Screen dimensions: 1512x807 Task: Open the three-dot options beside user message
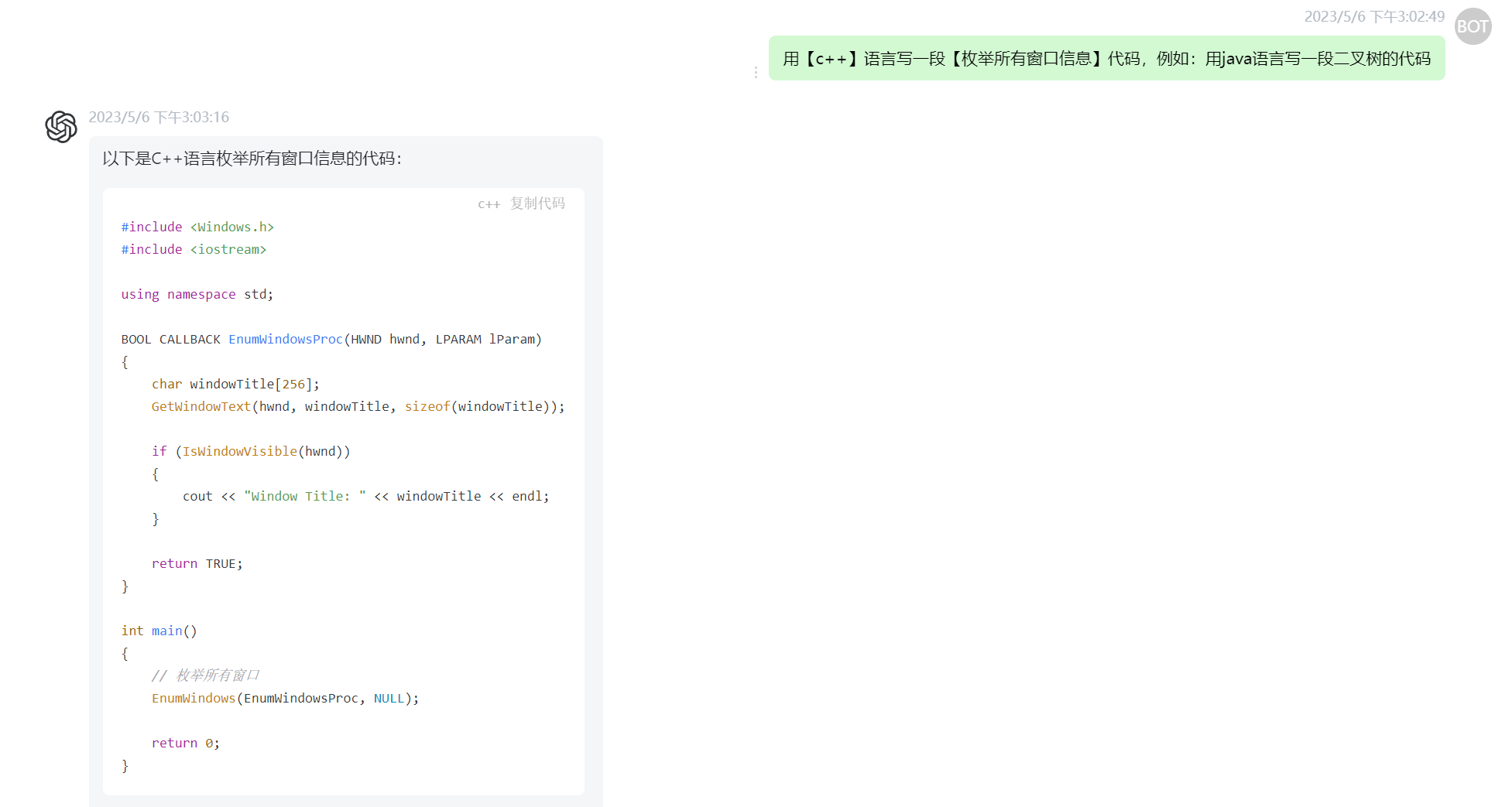756,72
